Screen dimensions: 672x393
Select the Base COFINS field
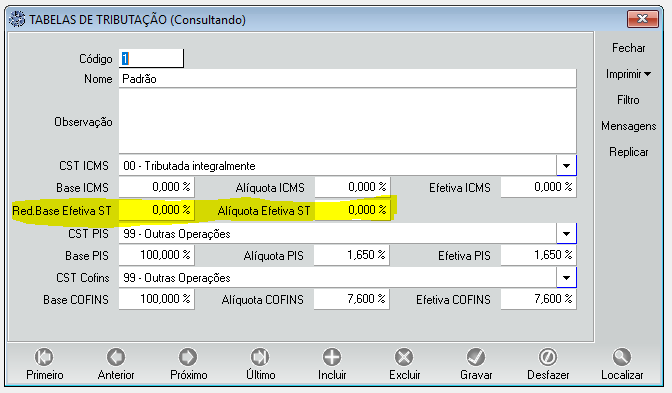[x=156, y=299]
